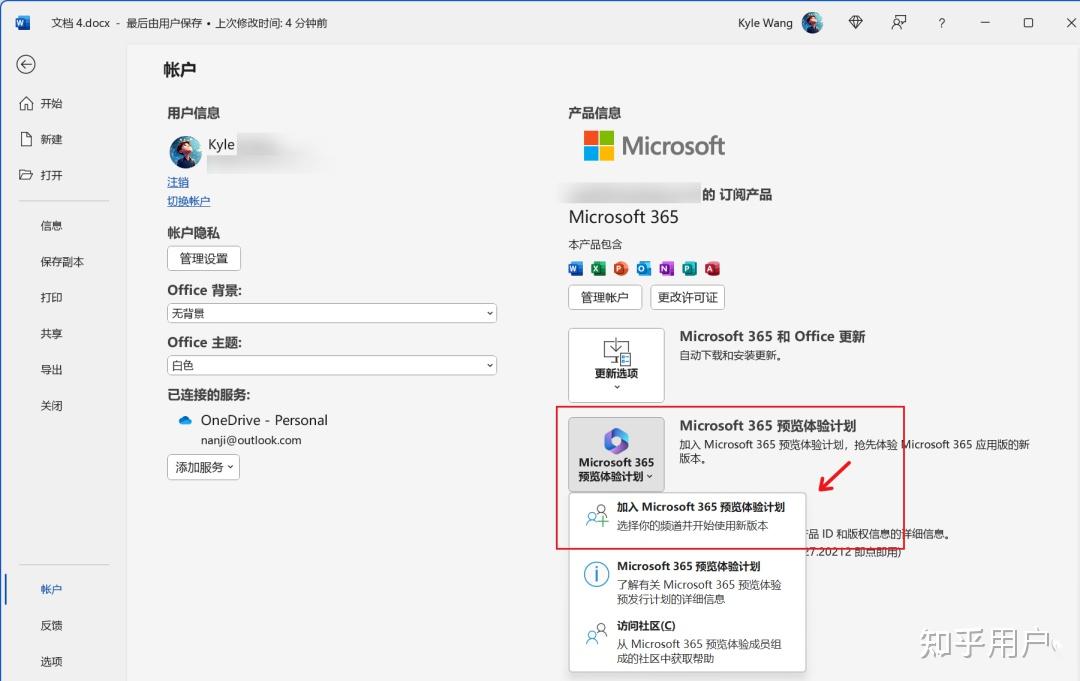
Task: Click the title bar account avatar
Action: click(x=813, y=23)
